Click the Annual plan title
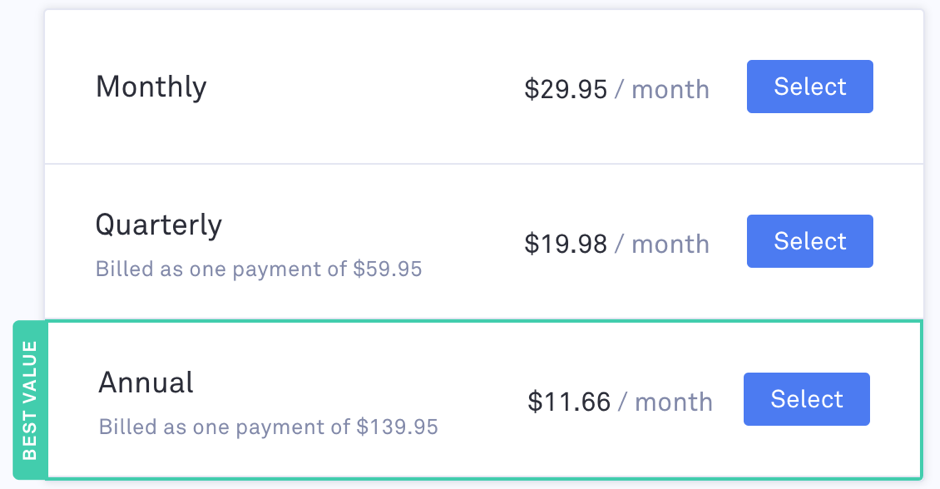940x489 pixels. 146,382
